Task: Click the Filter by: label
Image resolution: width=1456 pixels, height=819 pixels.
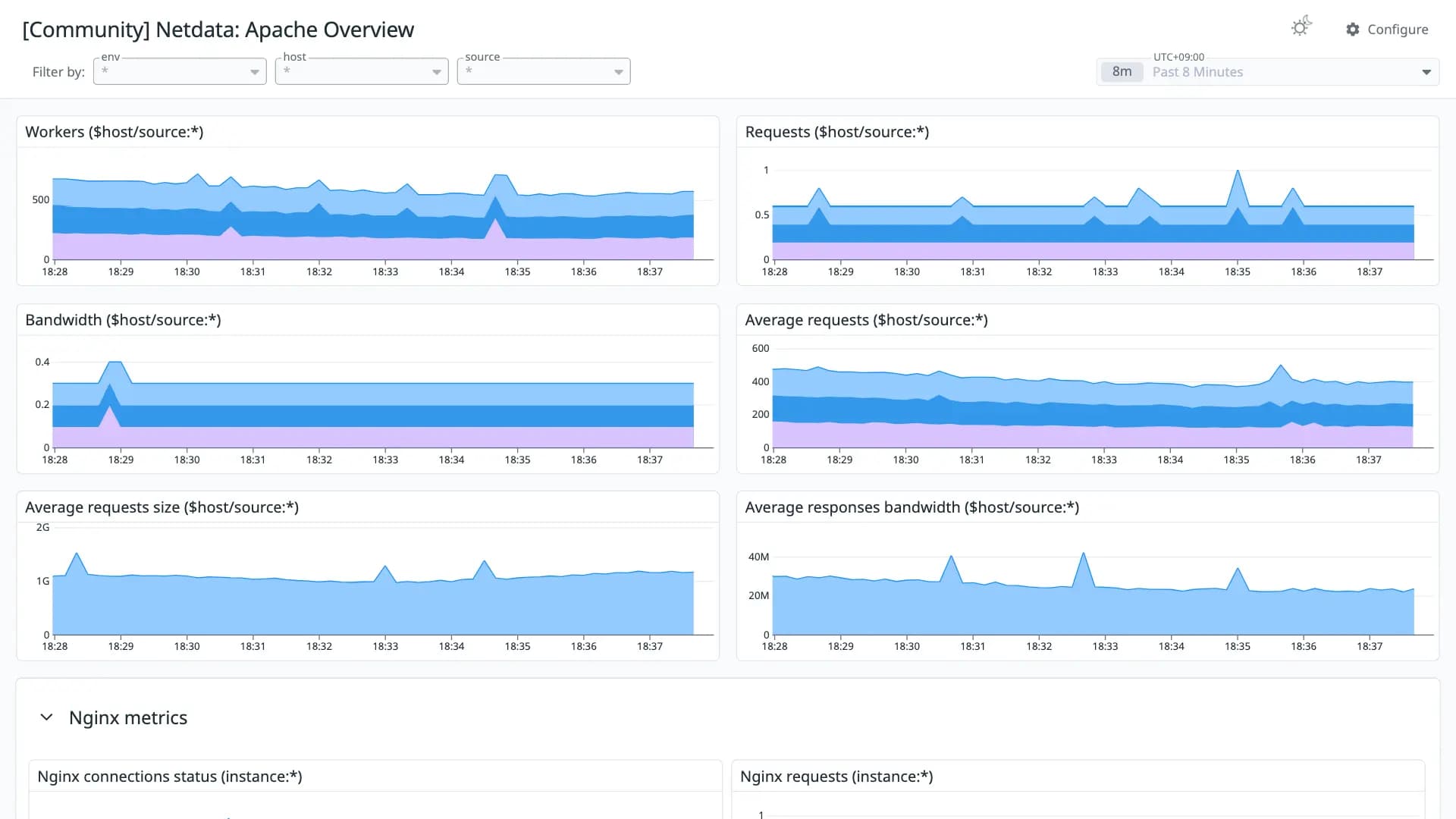Action: click(58, 72)
